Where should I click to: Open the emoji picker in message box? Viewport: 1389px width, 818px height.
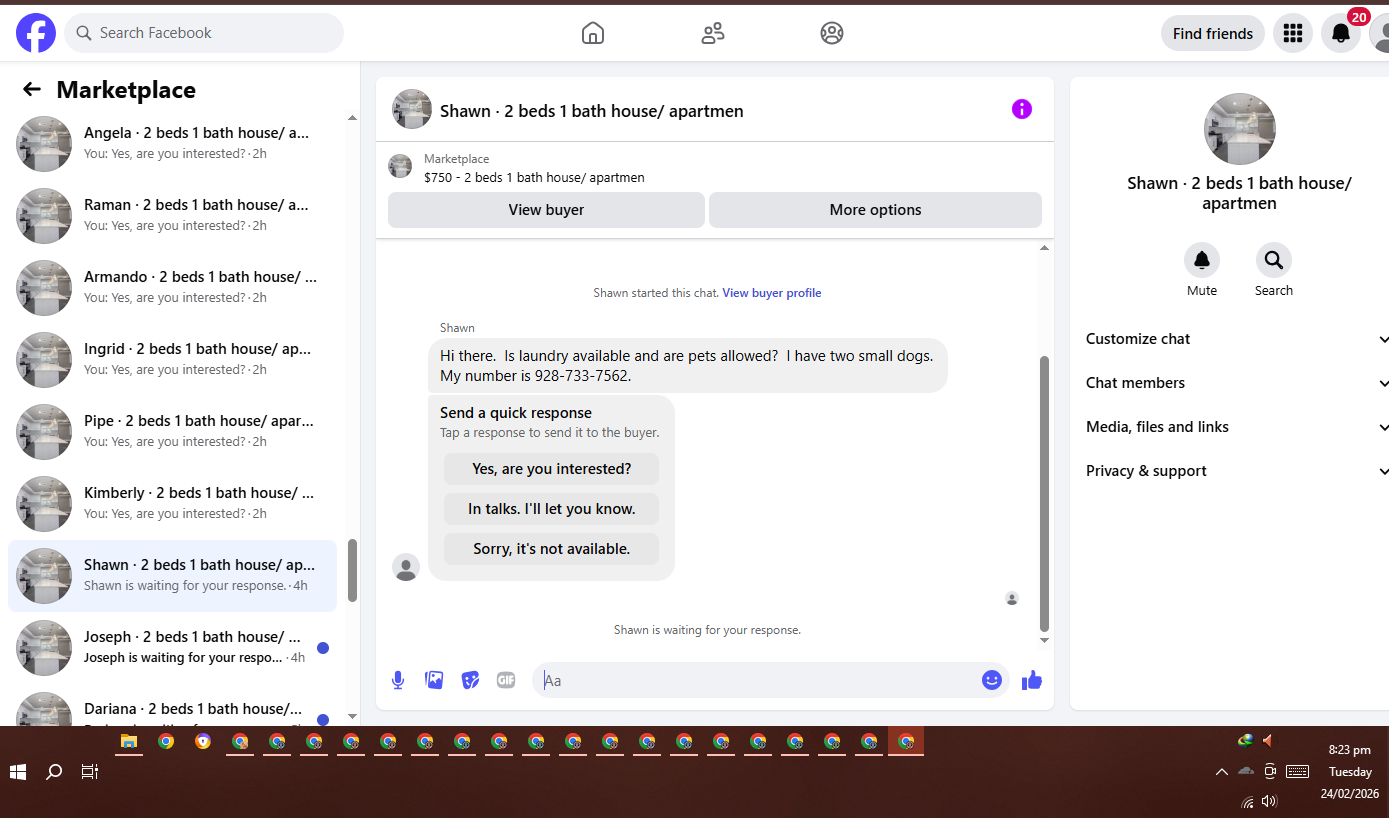coord(991,680)
